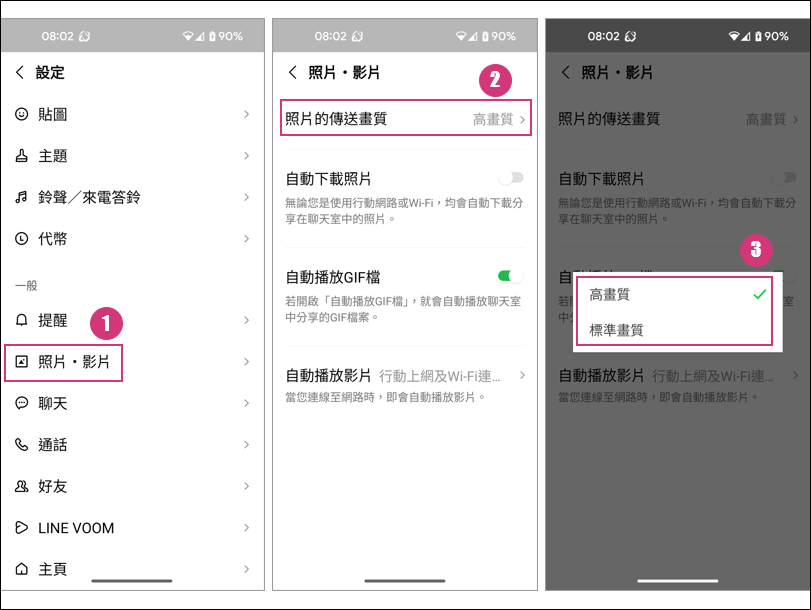Viewport: 811px width, 610px height.
Task: Expand 貼圖 row chevron
Action: coord(247,114)
